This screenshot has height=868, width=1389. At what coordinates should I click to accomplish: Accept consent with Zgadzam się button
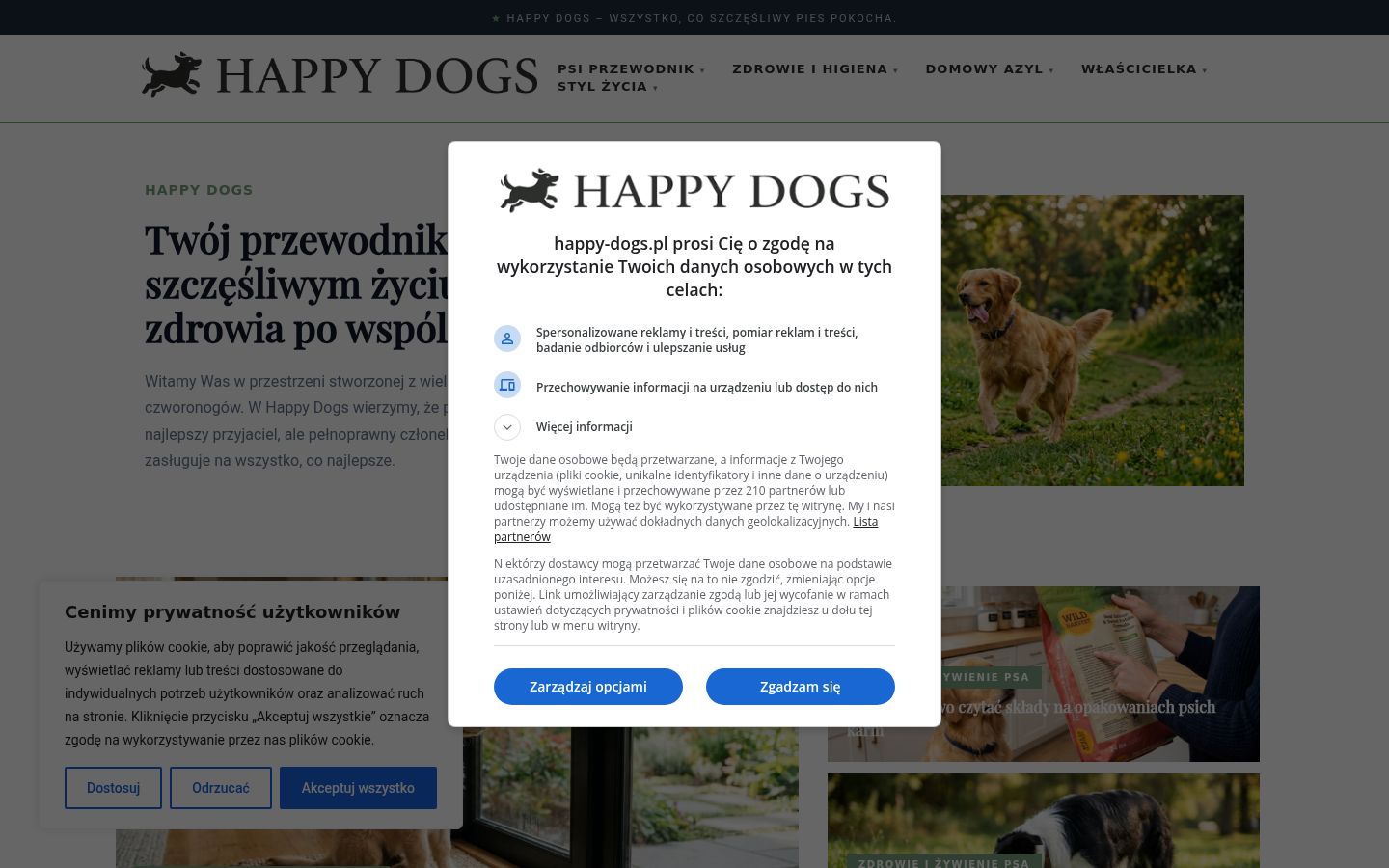pos(801,686)
